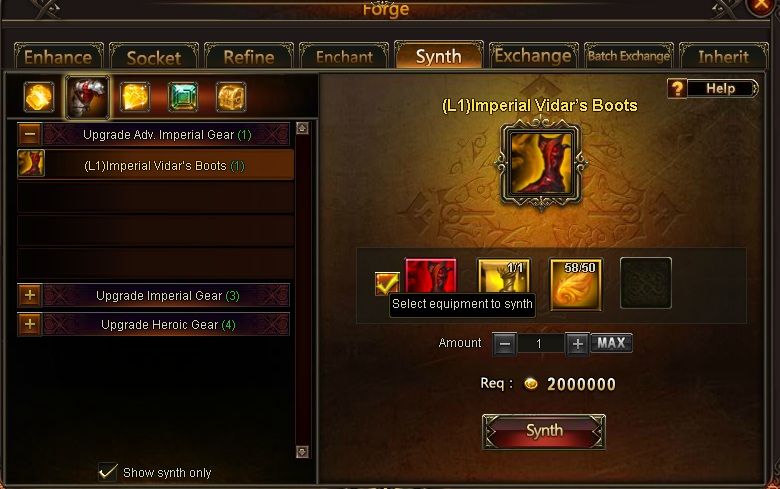Click the red Synth button
This screenshot has width=780, height=489.
click(544, 431)
